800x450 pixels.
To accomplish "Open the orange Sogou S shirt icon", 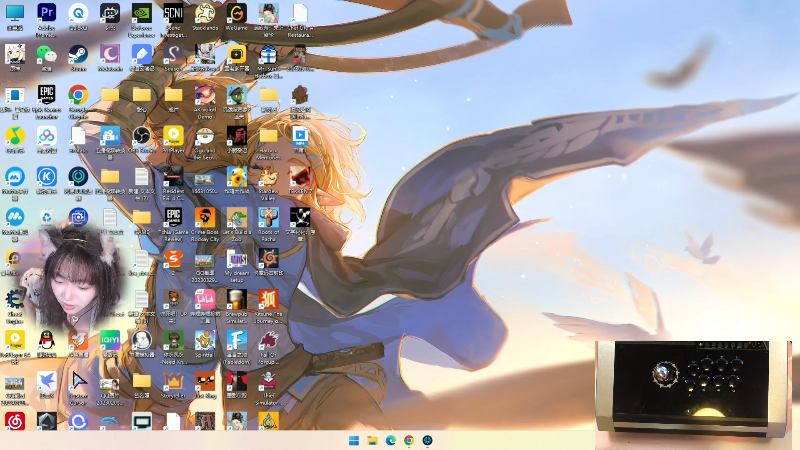I will pos(173,258).
